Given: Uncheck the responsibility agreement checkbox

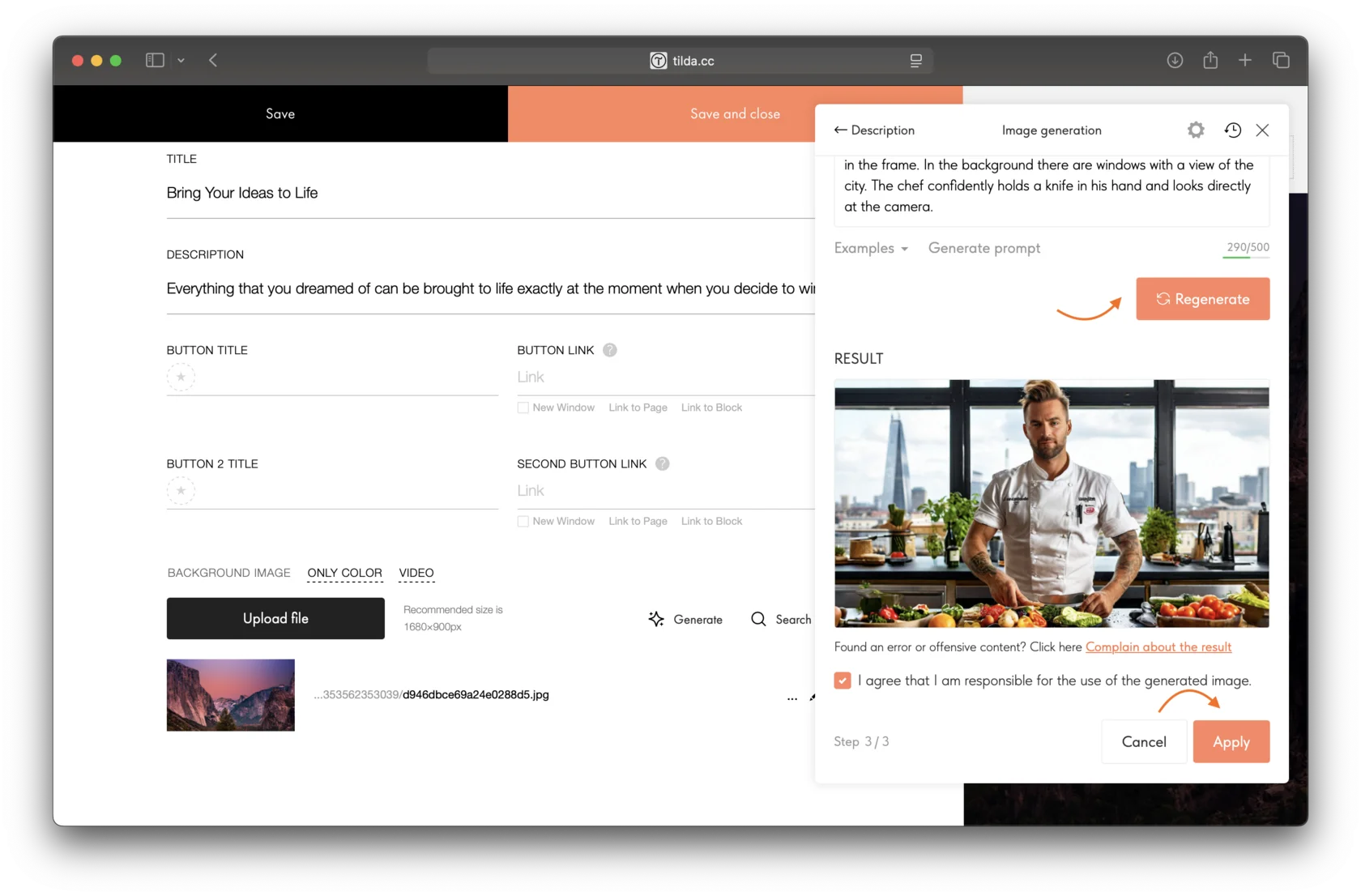Looking at the screenshot, I should pos(843,681).
